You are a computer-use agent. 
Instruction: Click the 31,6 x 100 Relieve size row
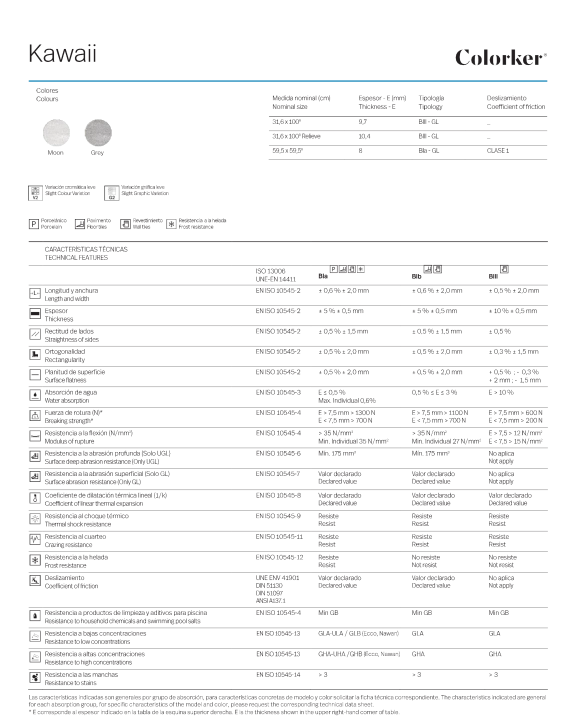tap(408, 136)
